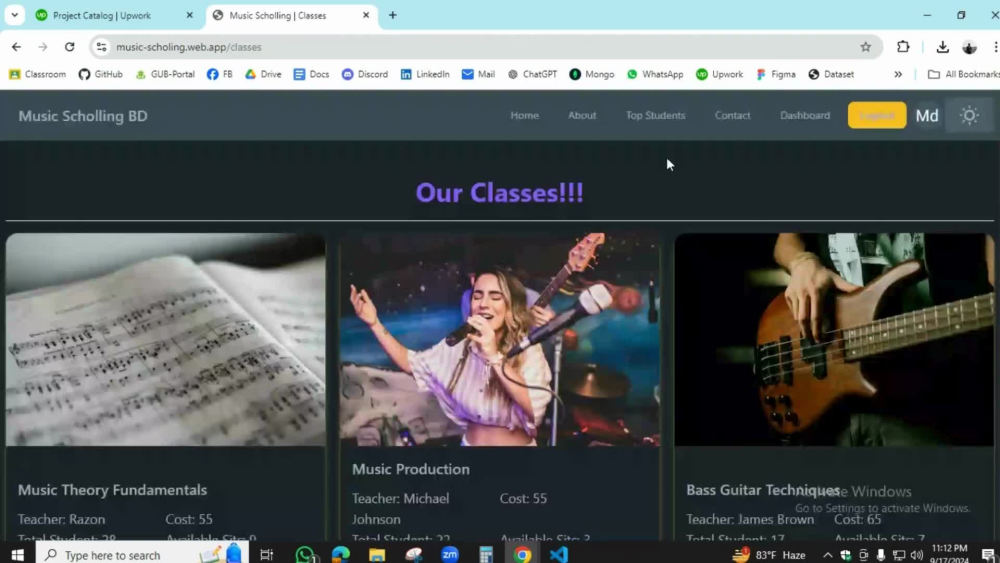
Task: Open volume control in system tray
Action: tap(917, 555)
